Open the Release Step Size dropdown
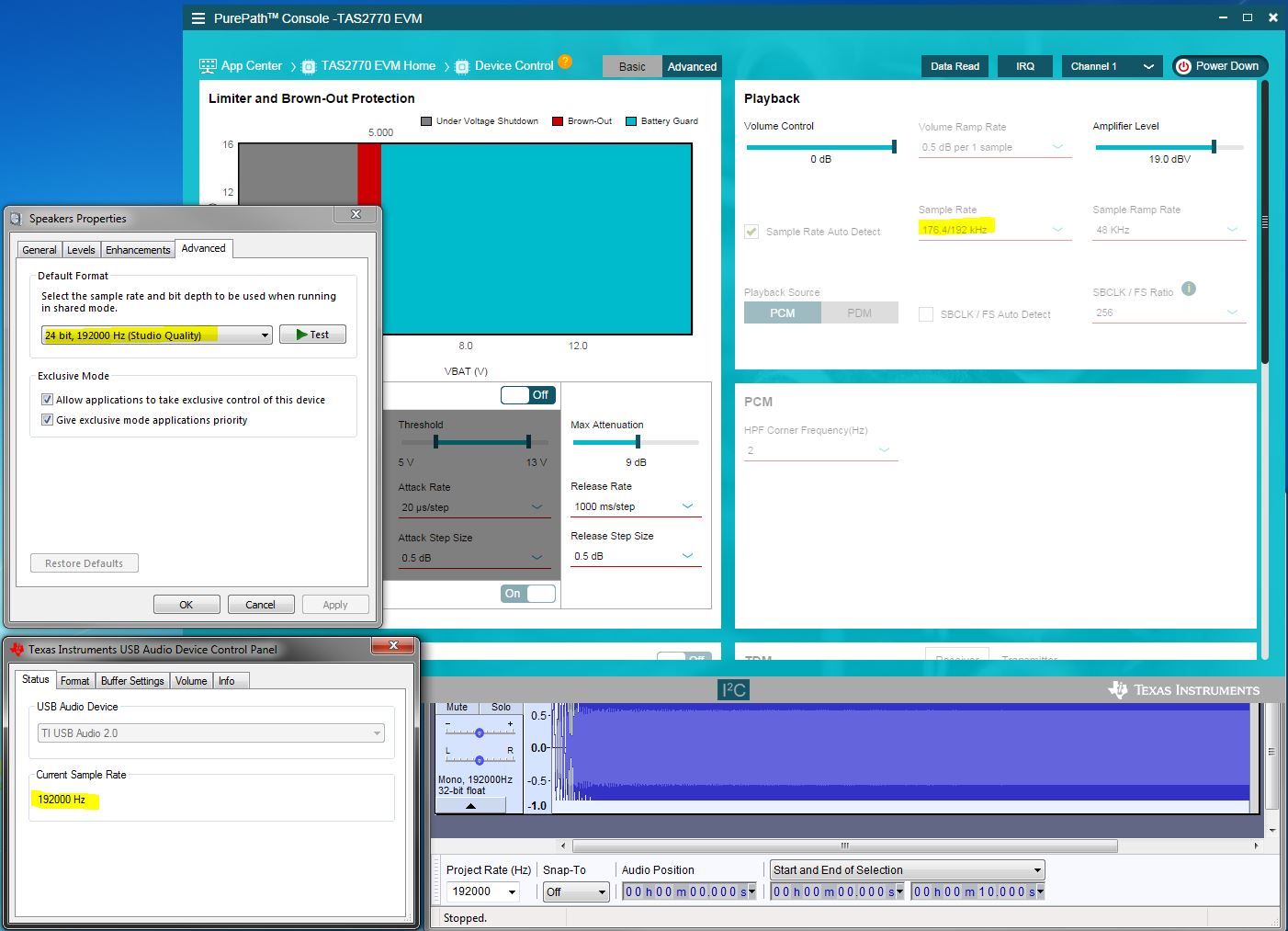Screen dimensions: 1288x931 (x=636, y=556)
